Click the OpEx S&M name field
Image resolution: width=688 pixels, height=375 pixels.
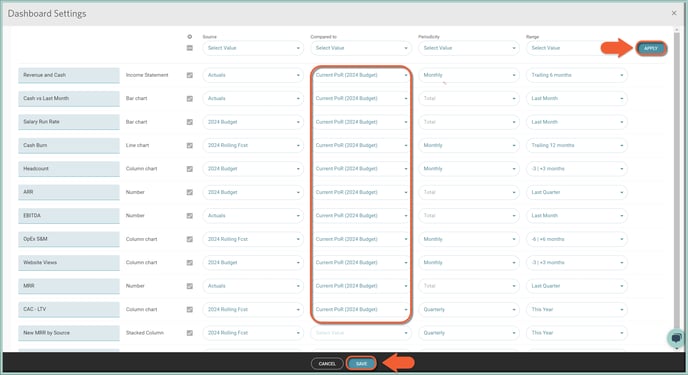click(69, 239)
